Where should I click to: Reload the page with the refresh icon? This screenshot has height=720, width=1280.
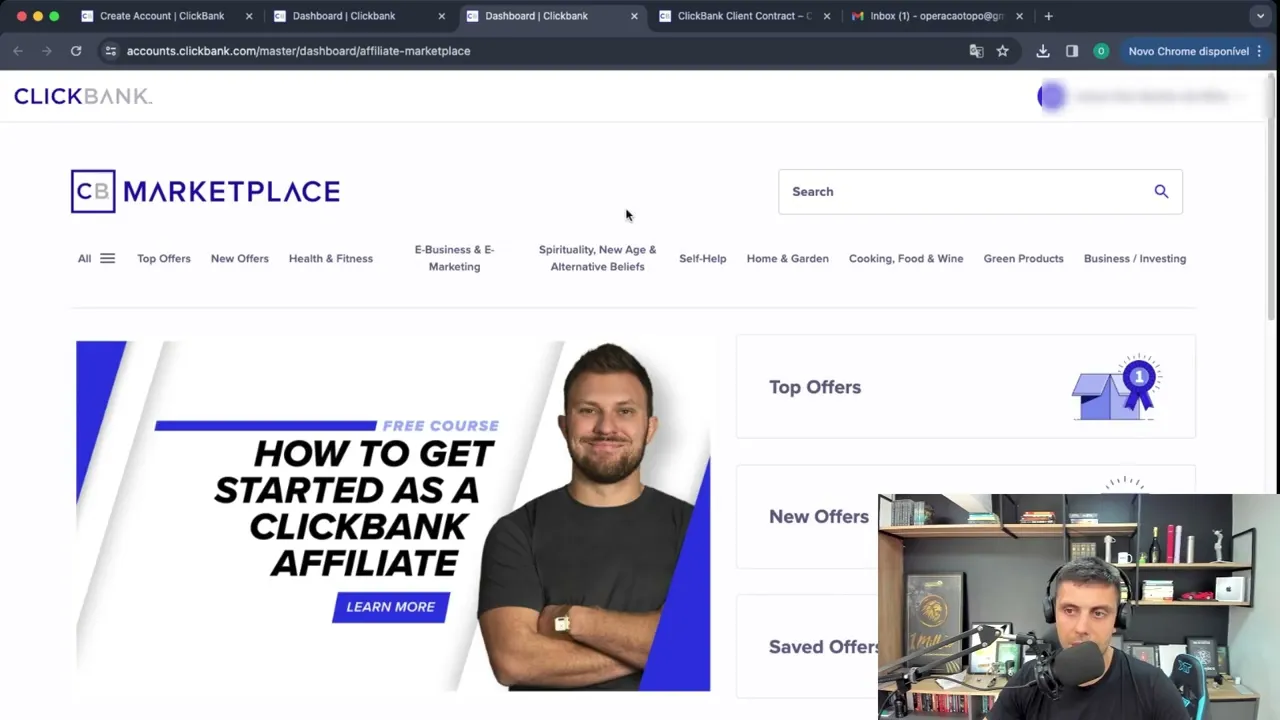coord(76,51)
